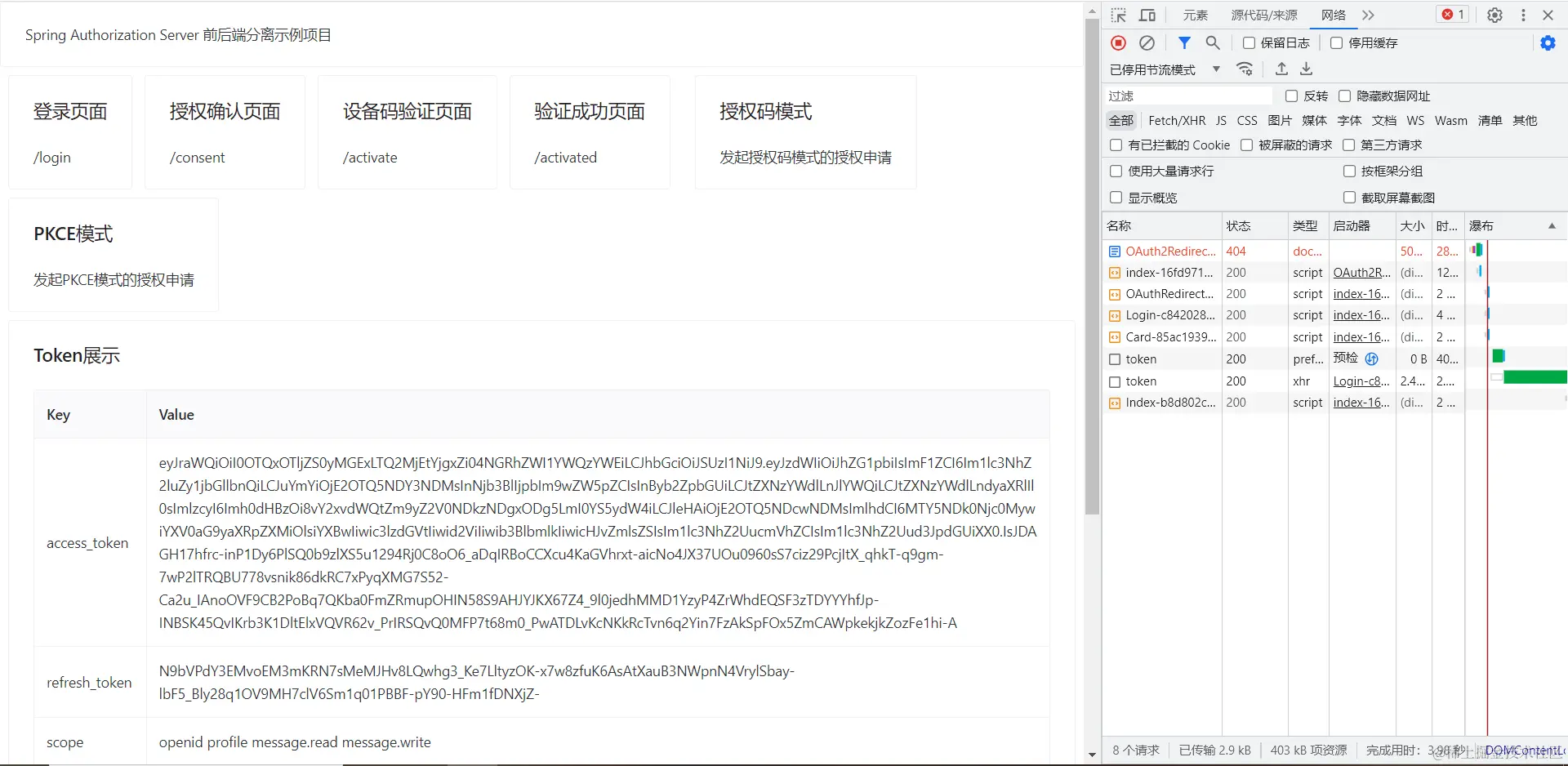
Task: Check 被屏蔽的请求 option
Action: pyautogui.click(x=1247, y=145)
